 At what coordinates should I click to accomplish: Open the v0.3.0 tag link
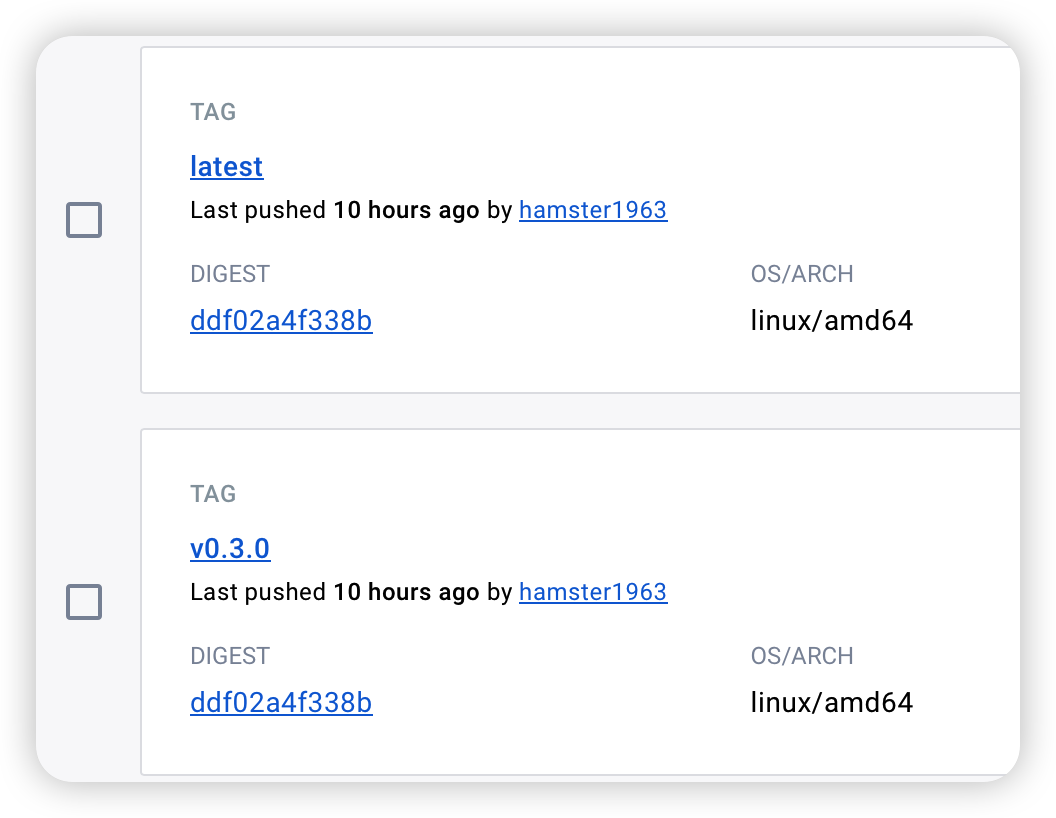click(230, 548)
